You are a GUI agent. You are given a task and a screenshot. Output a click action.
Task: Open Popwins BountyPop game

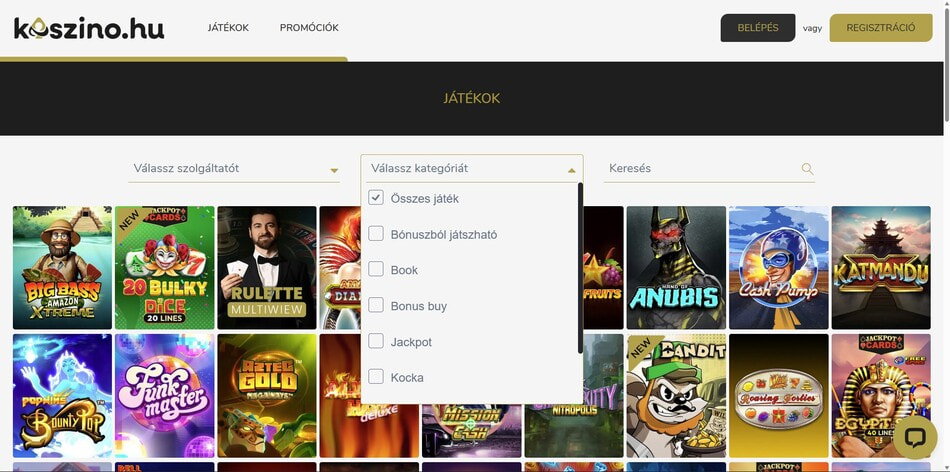[62, 395]
